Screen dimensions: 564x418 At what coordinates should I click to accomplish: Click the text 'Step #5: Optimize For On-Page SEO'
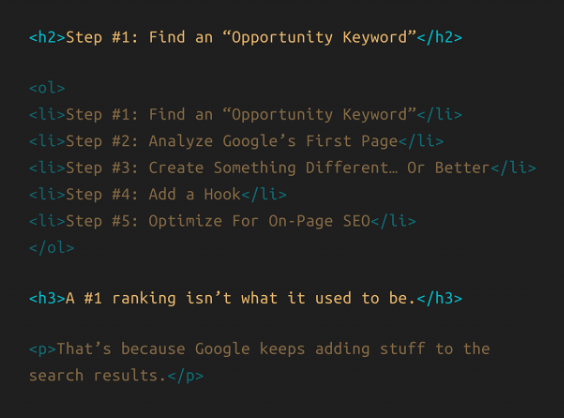pos(218,221)
